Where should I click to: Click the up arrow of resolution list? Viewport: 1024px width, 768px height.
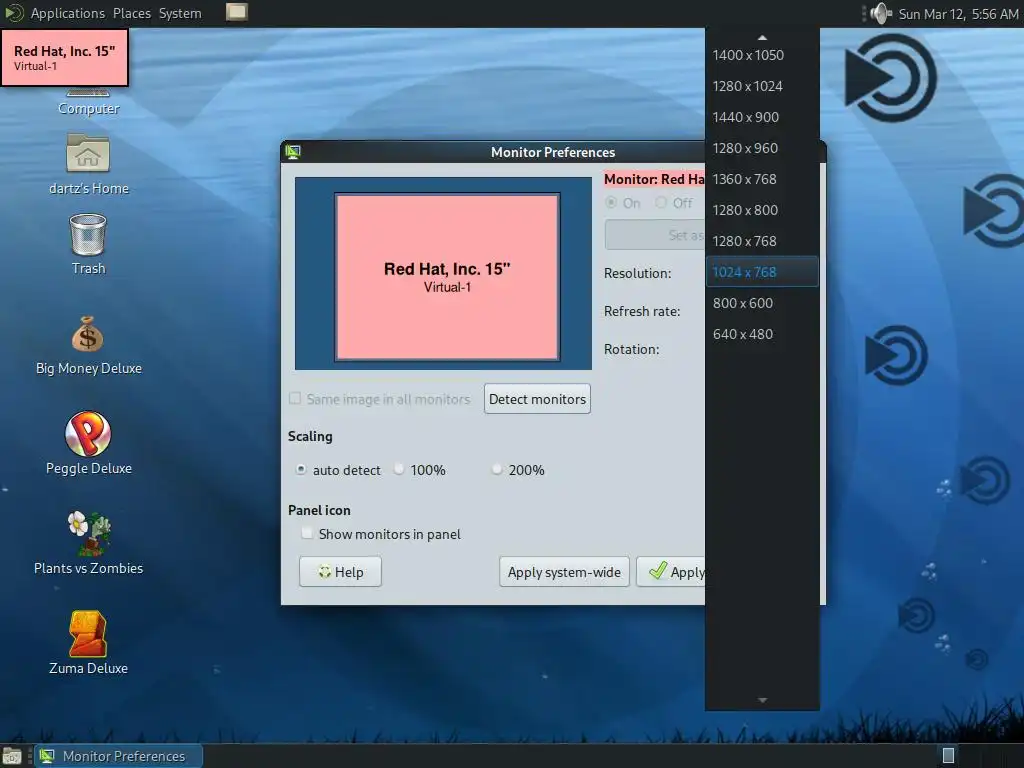click(762, 37)
